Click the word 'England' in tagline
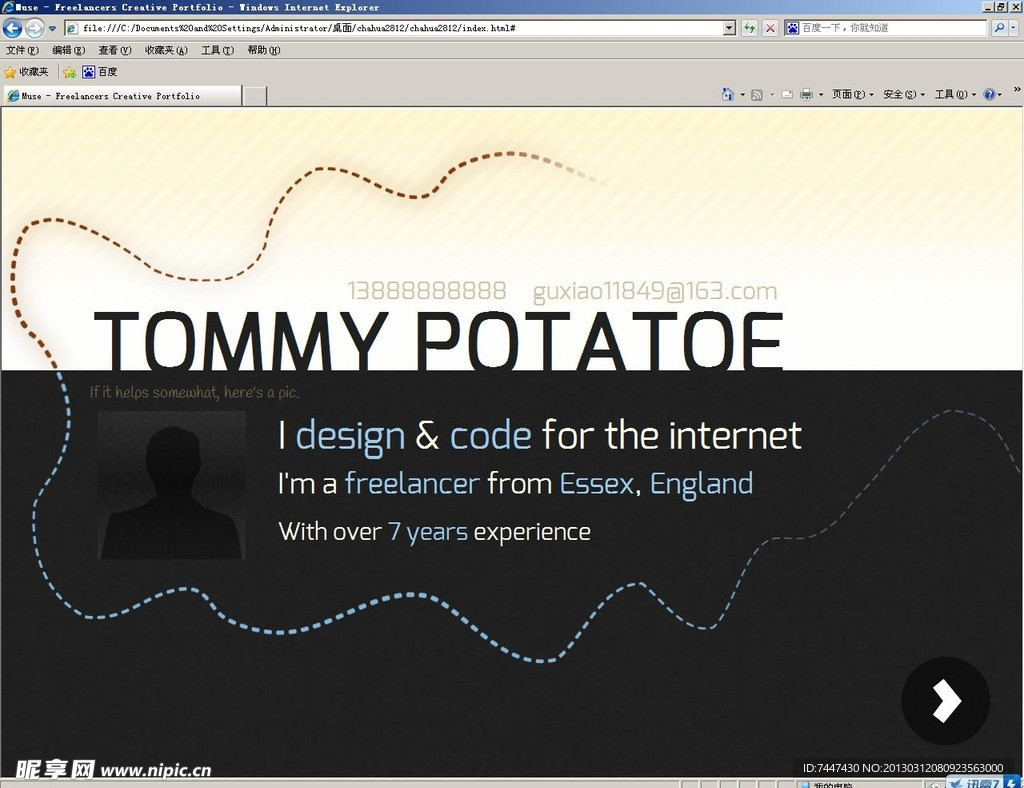The width and height of the screenshot is (1024, 788). coord(701,484)
